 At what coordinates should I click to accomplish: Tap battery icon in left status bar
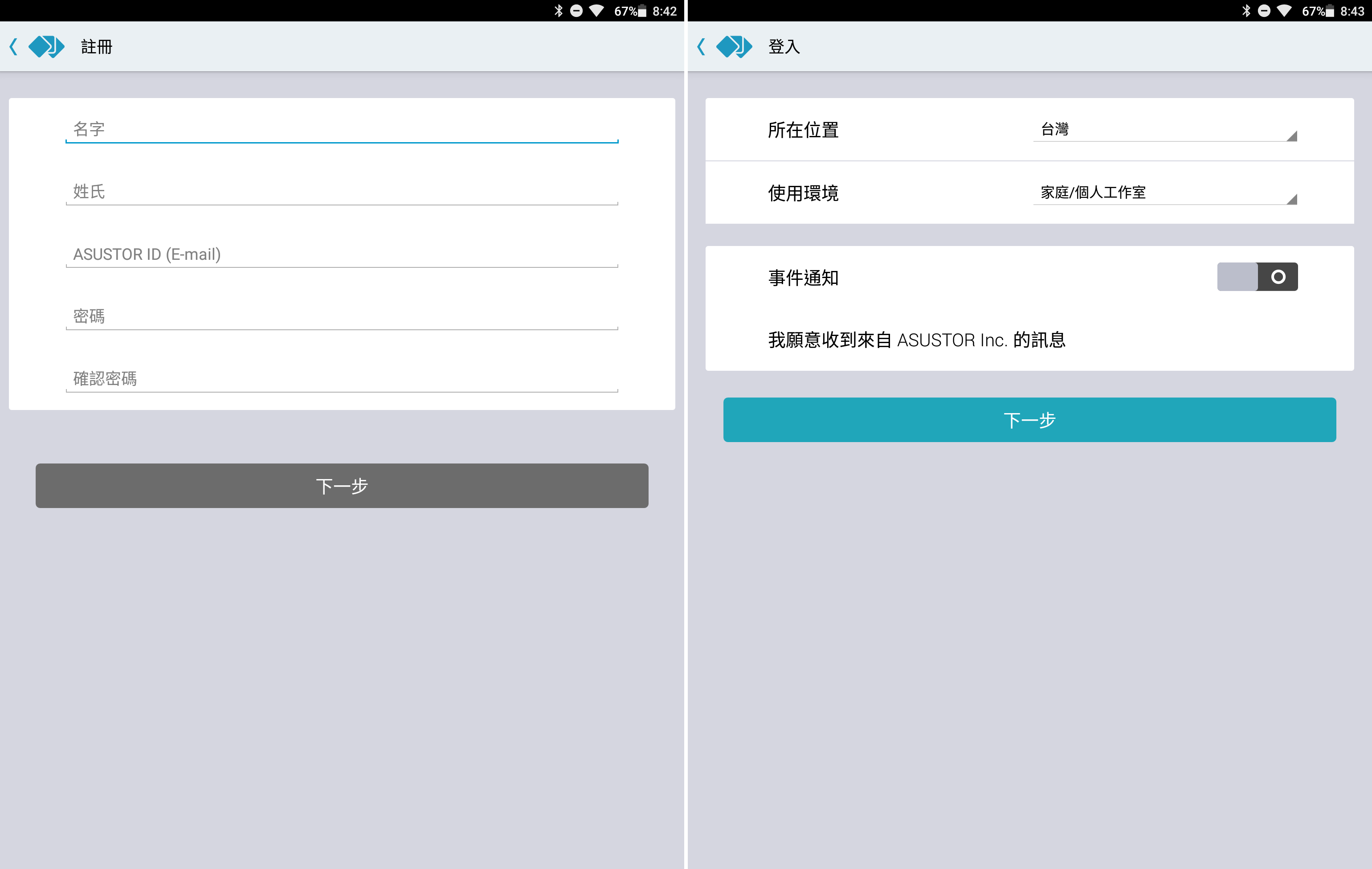click(642, 11)
